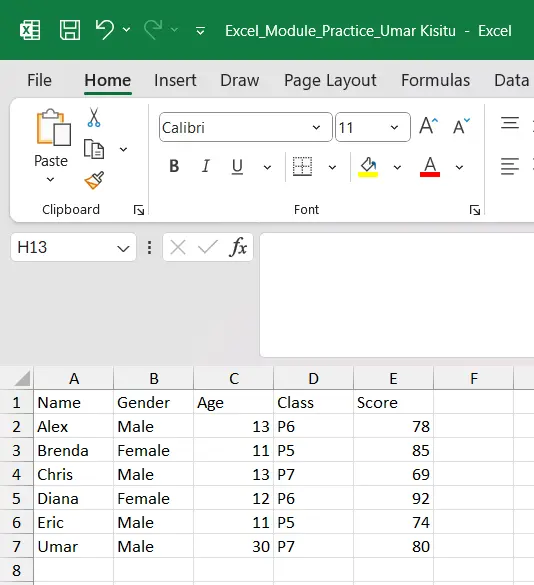Image resolution: width=534 pixels, height=585 pixels.
Task: Toggle Underline formatting
Action: (x=237, y=166)
